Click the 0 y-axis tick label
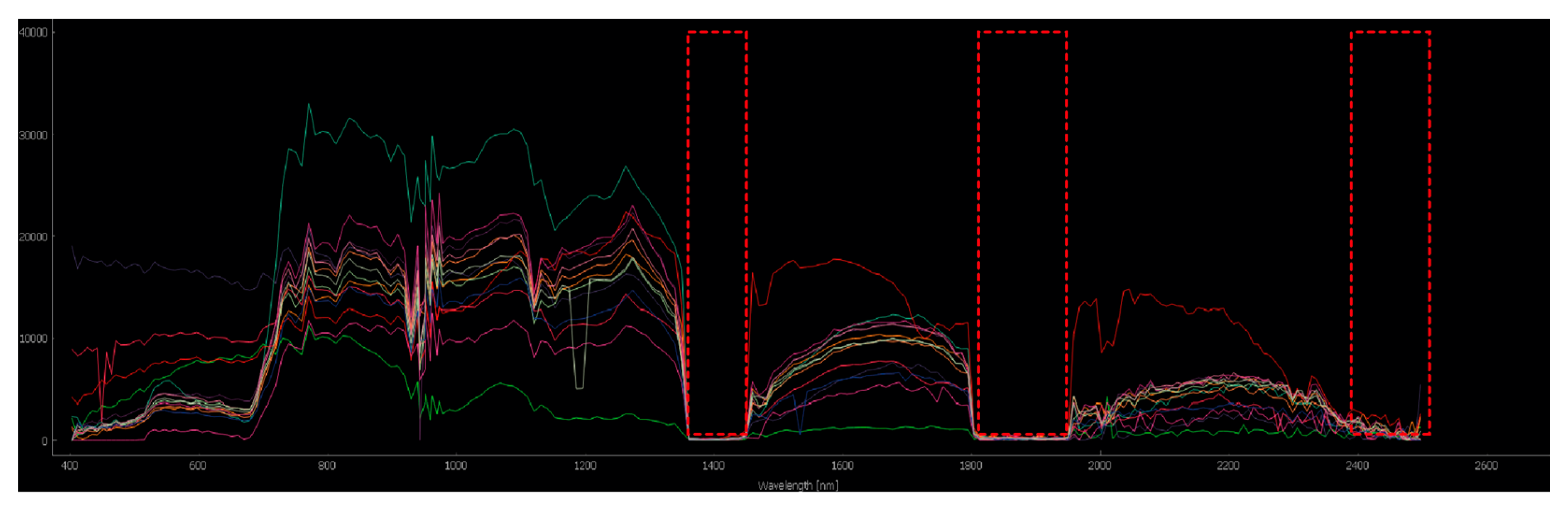 pos(44,441)
